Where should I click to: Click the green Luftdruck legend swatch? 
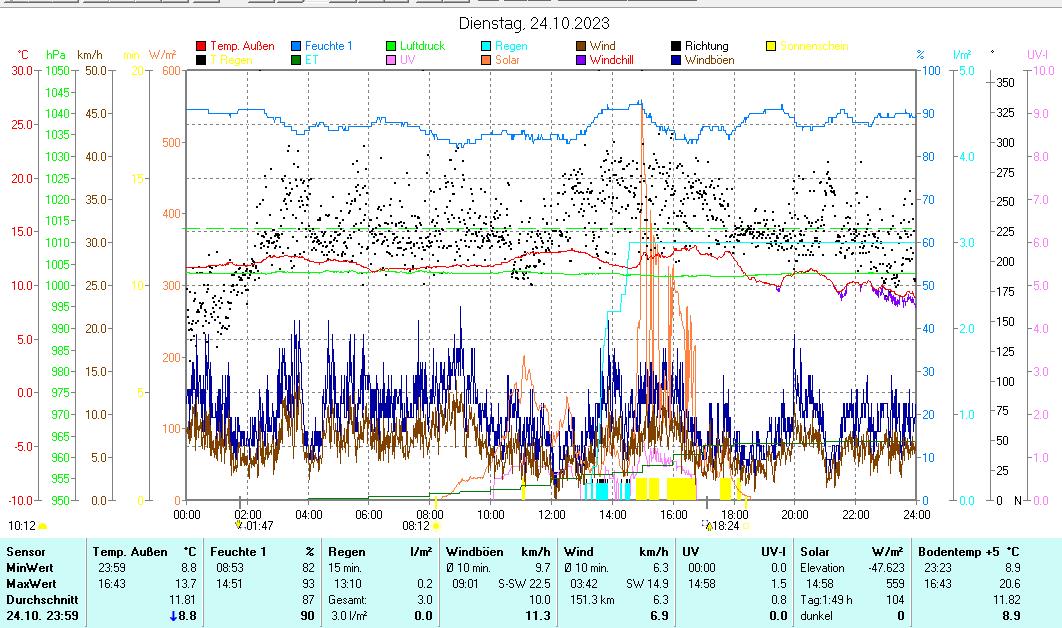(x=391, y=46)
